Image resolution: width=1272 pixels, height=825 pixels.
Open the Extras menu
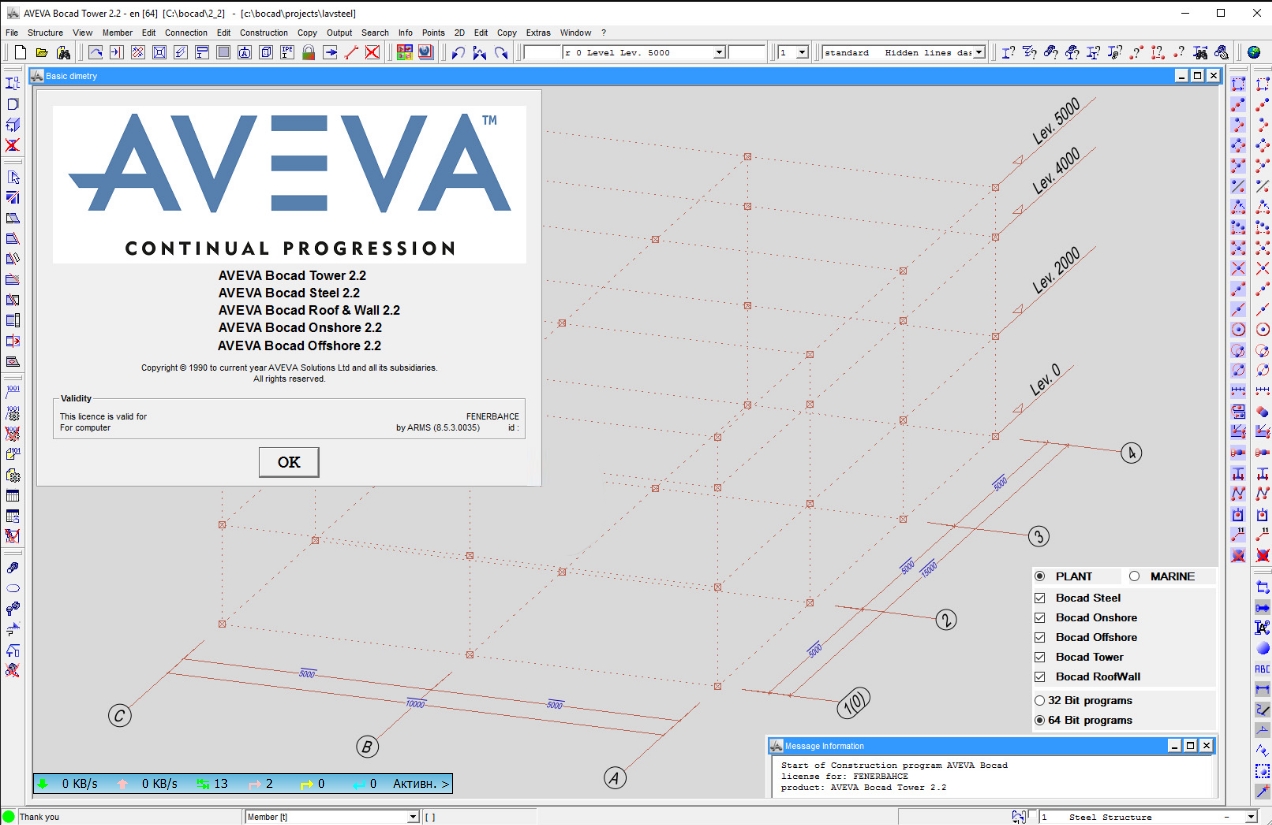538,33
